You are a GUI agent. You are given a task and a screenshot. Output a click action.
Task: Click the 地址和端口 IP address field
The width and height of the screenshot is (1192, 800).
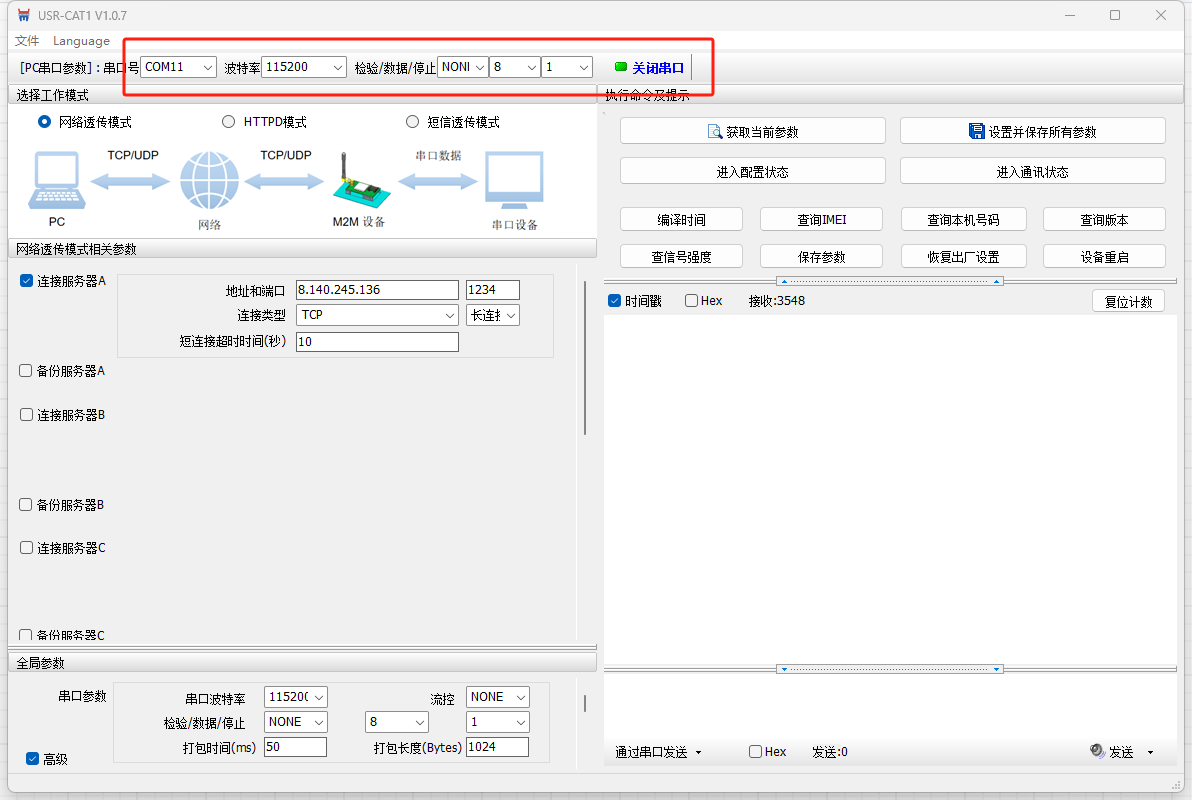click(x=377, y=290)
